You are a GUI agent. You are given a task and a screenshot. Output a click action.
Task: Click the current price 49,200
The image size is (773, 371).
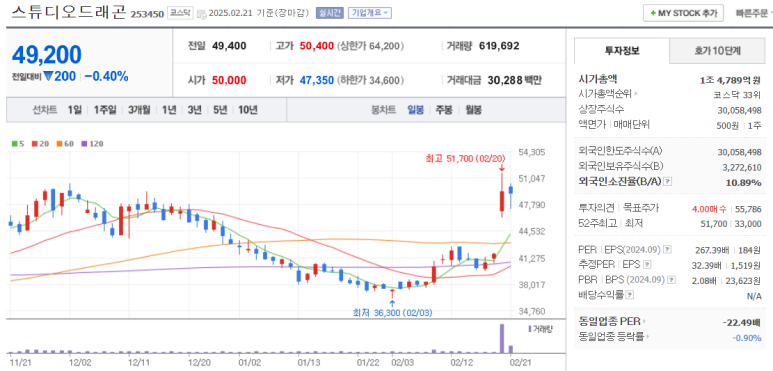click(x=47, y=55)
